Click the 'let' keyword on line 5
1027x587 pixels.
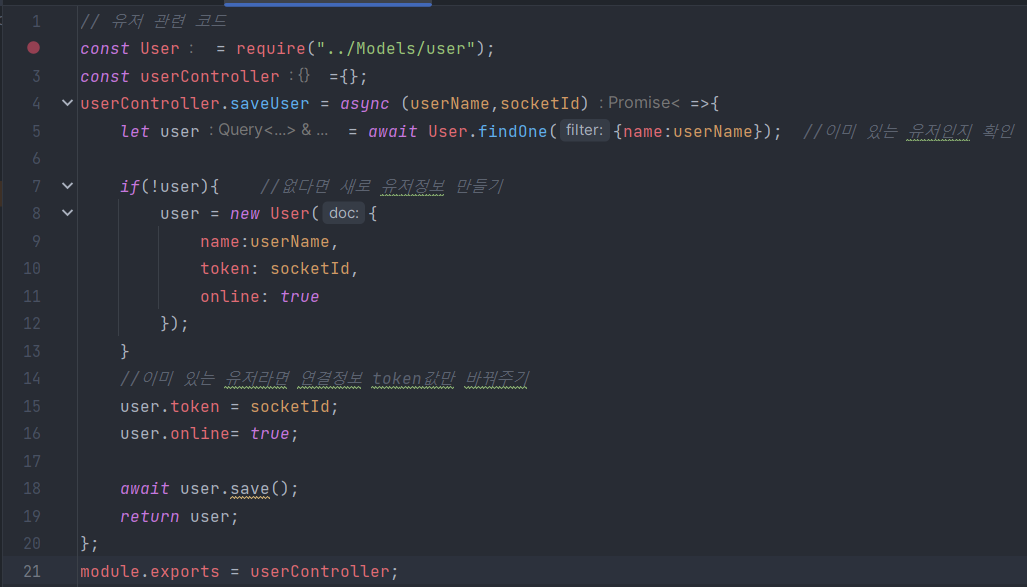click(134, 131)
